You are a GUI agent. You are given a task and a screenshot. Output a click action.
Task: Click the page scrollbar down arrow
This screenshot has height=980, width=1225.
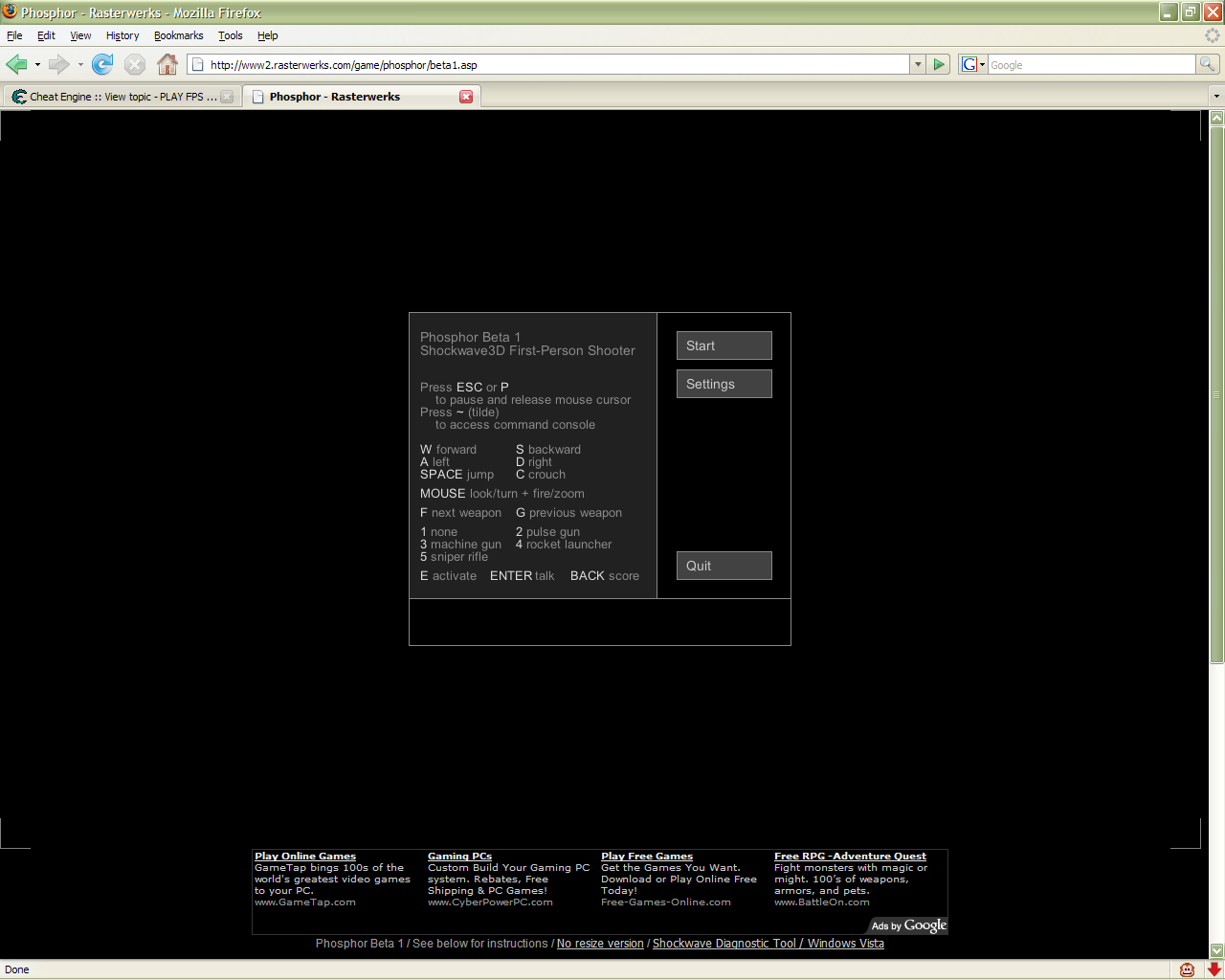click(1217, 951)
